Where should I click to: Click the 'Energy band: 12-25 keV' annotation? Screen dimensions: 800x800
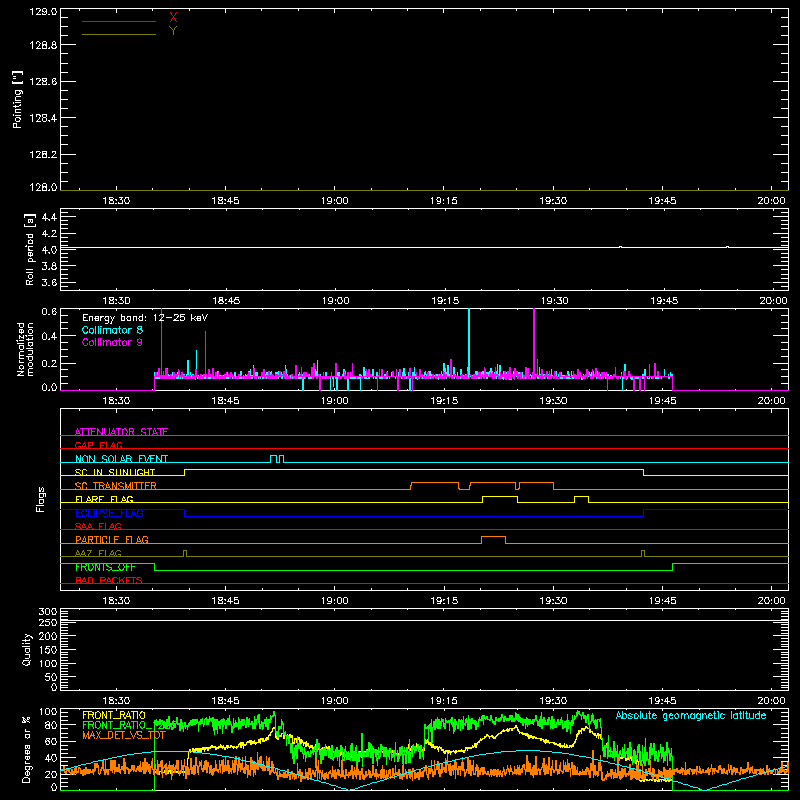pos(145,318)
